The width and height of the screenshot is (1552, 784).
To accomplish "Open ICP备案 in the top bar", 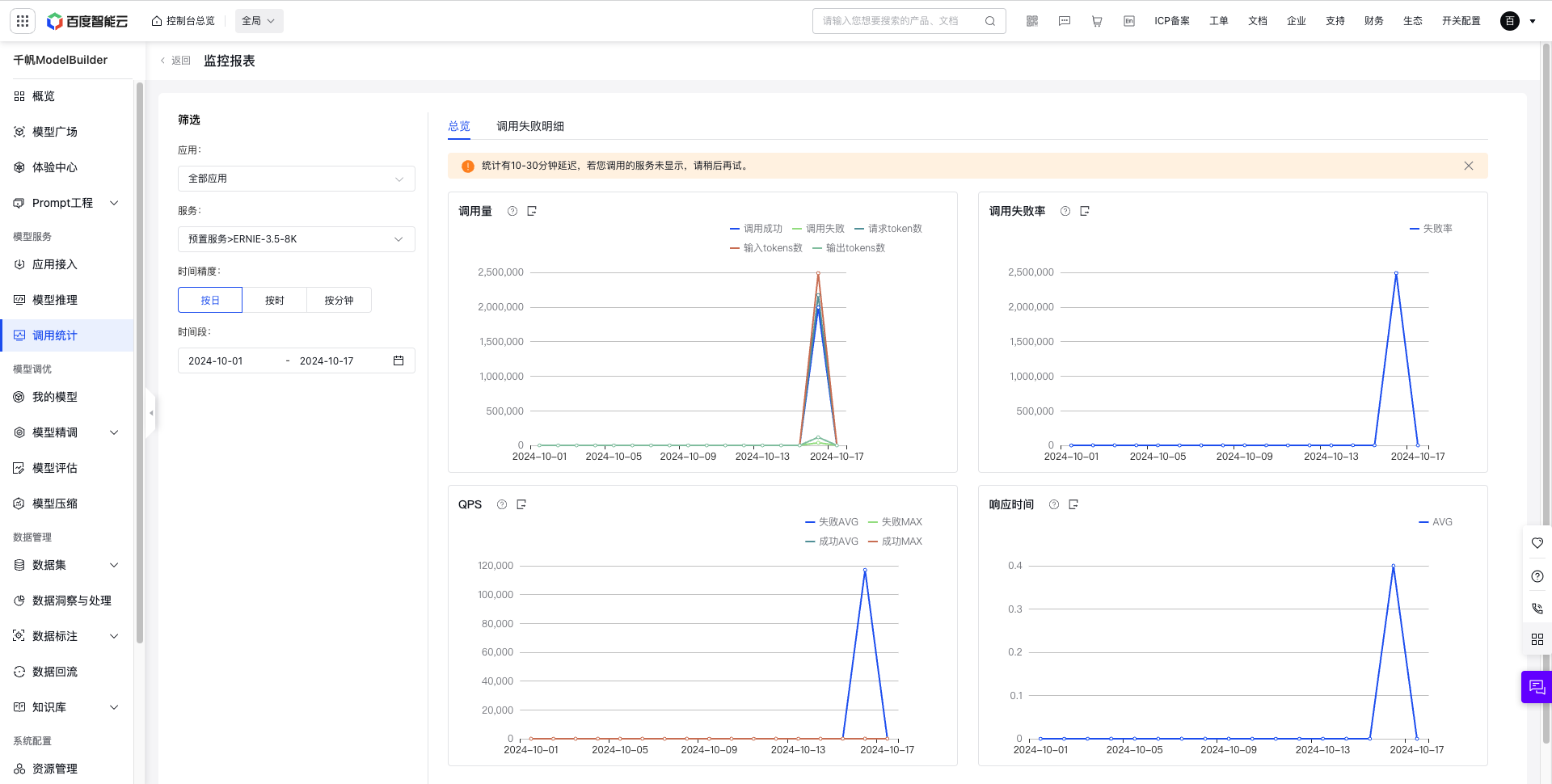I will 1172,21.
